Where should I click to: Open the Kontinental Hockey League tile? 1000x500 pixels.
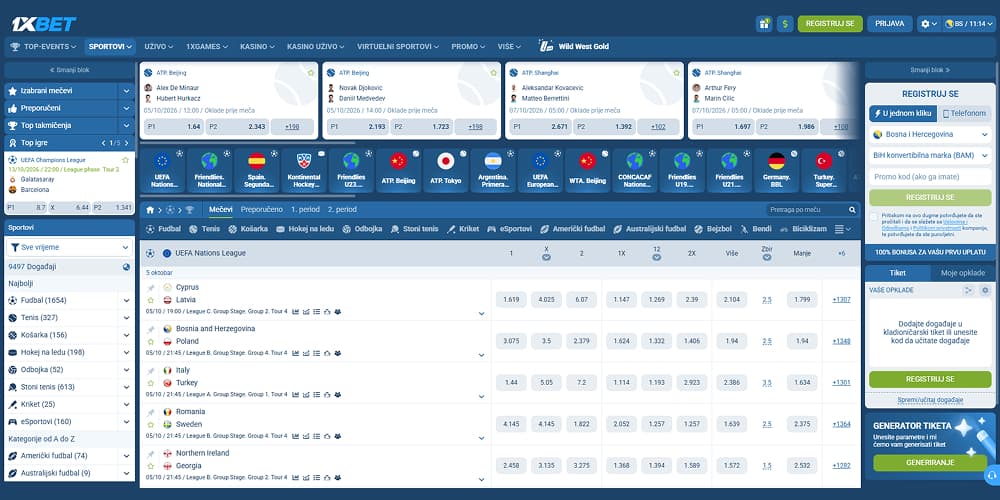tap(304, 170)
